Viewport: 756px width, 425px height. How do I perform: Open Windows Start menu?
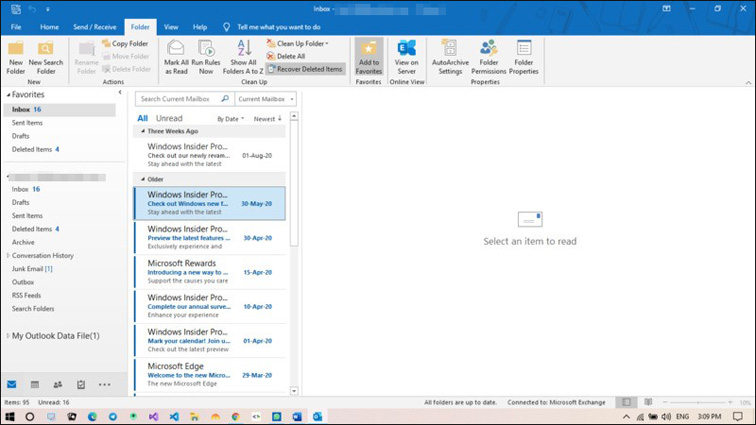click(10, 416)
